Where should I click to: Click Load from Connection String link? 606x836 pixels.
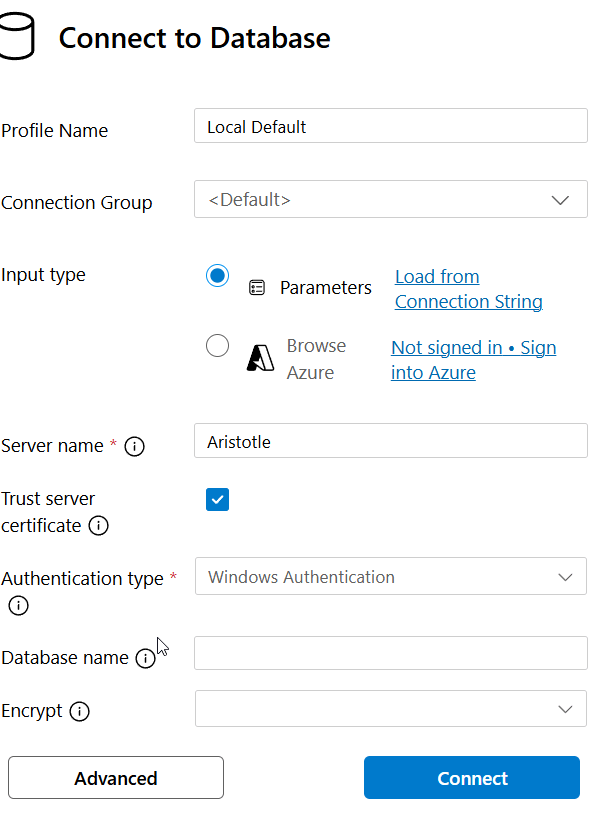(x=468, y=289)
